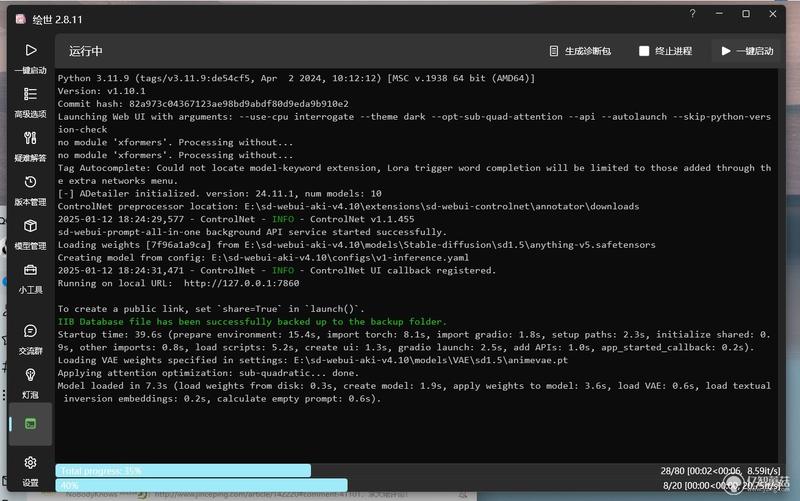Click the 'ControlNet UI callback registered' line
The width and height of the screenshot is (800, 501).
[277, 270]
